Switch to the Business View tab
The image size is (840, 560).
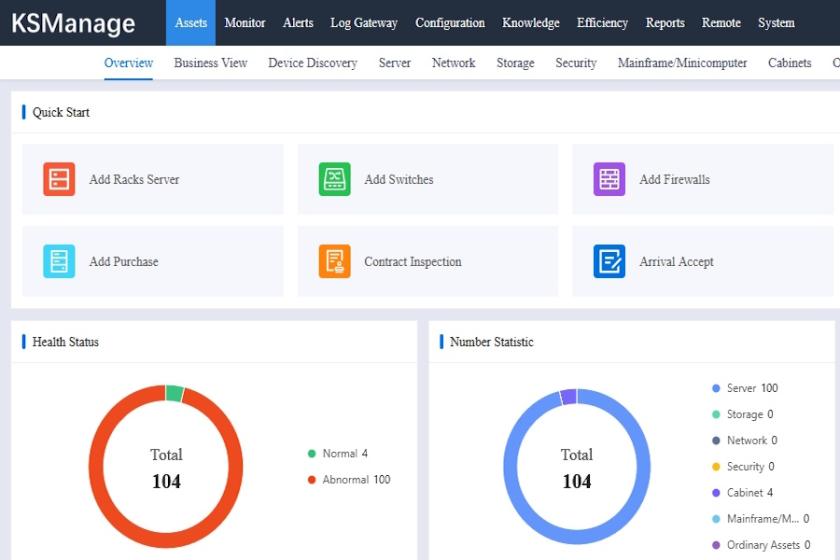click(211, 63)
